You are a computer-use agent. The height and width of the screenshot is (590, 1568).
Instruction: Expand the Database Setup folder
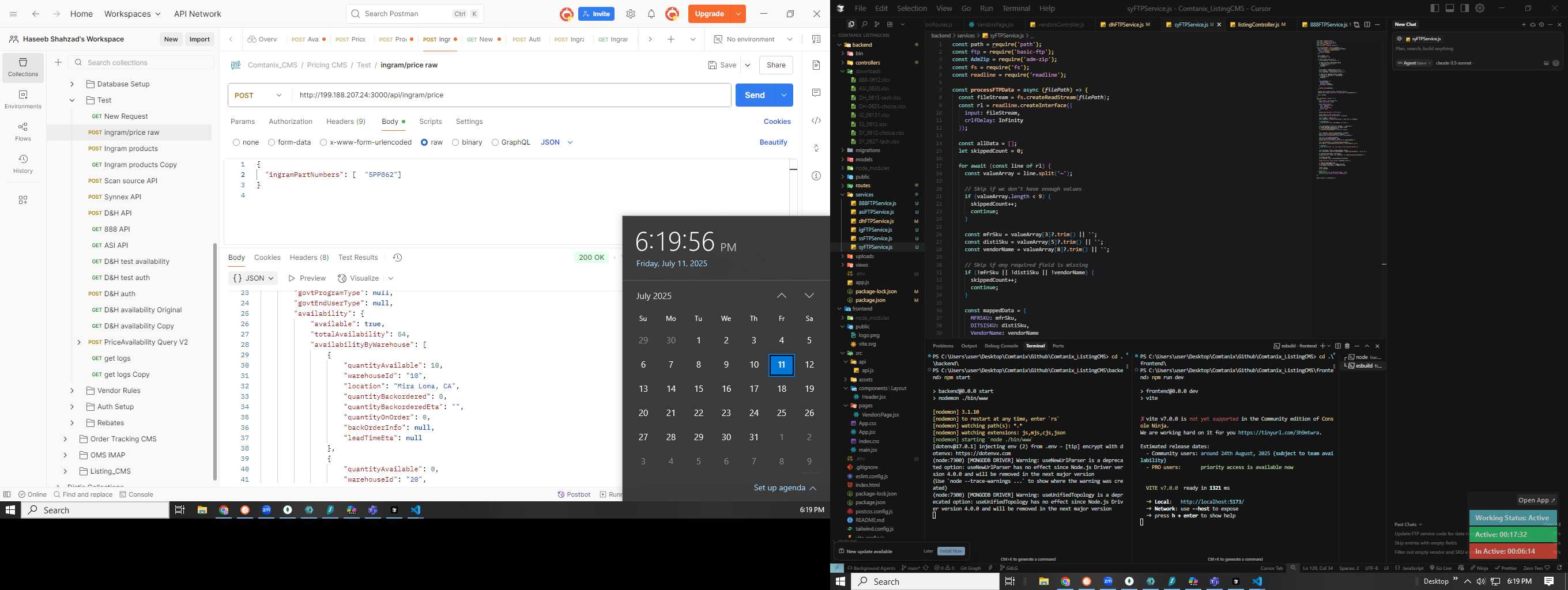click(72, 84)
